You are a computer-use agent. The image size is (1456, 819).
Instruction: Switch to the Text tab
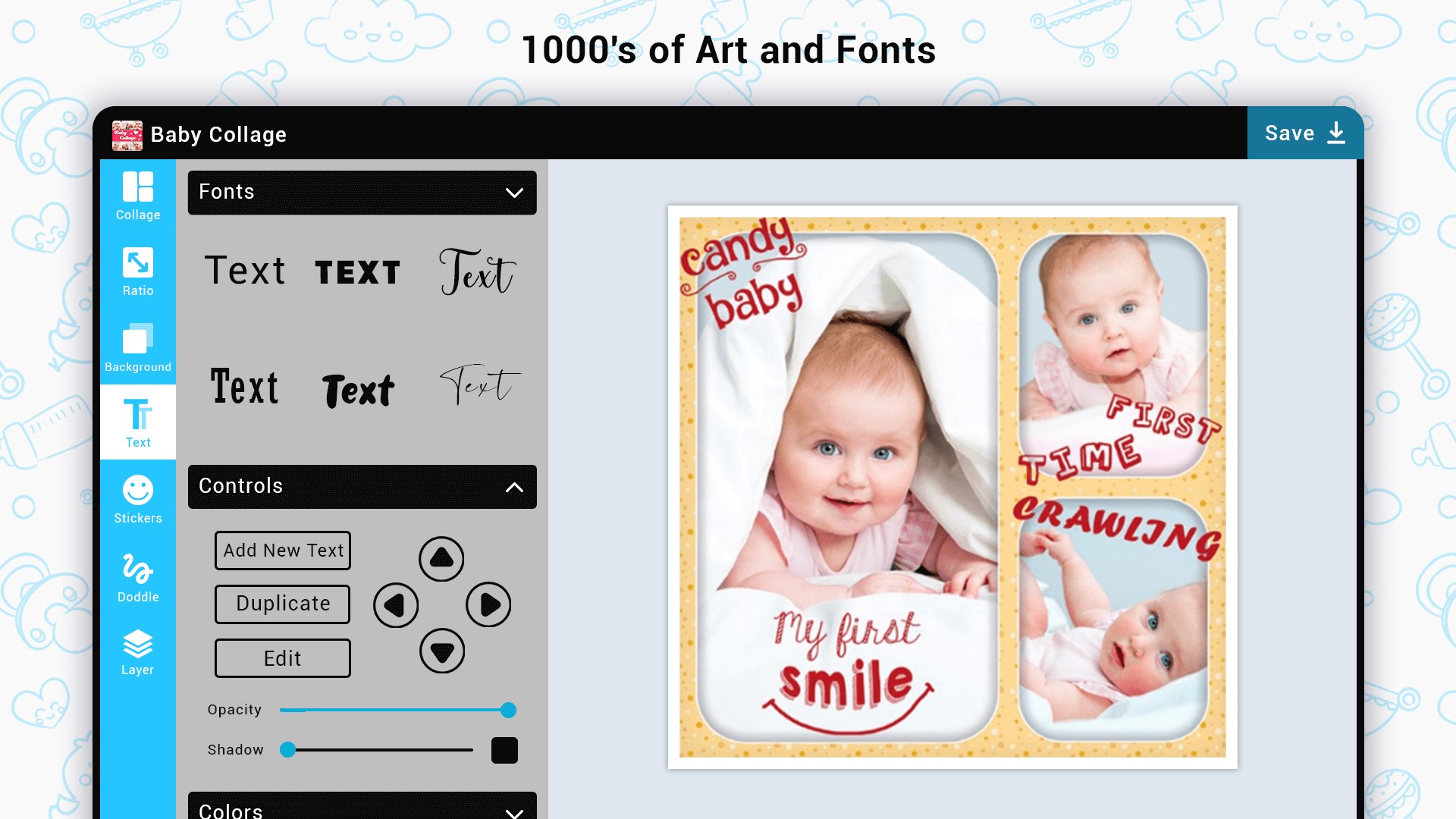coord(138,422)
